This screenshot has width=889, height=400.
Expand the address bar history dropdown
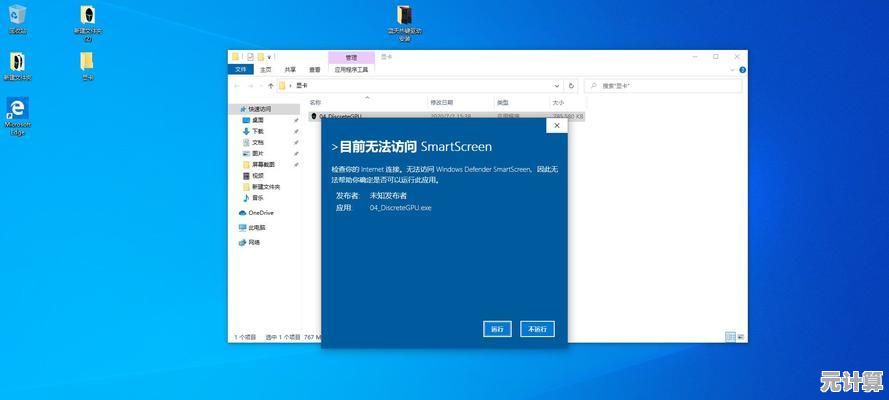click(557, 86)
